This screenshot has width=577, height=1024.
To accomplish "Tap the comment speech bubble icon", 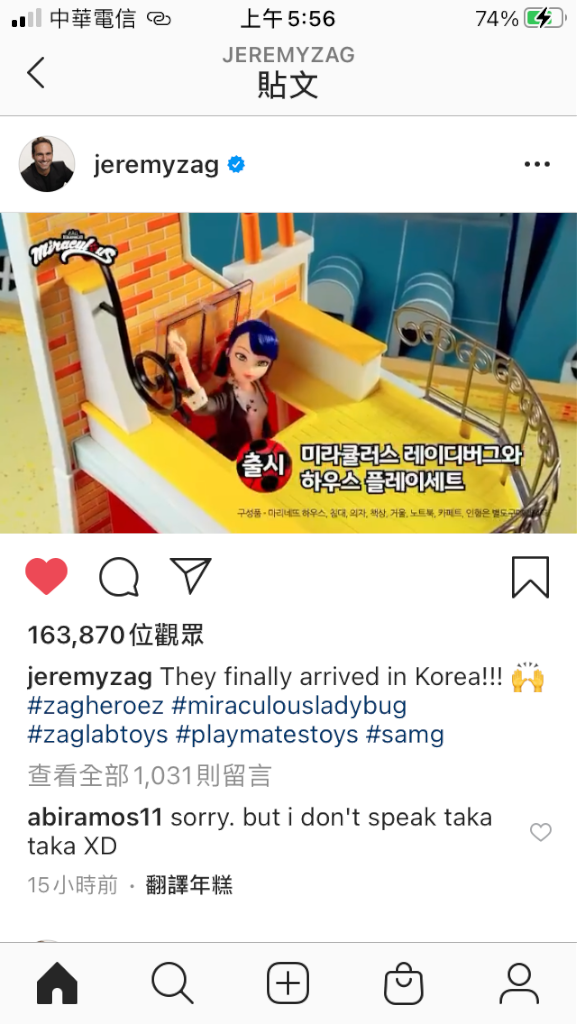I will [119, 577].
